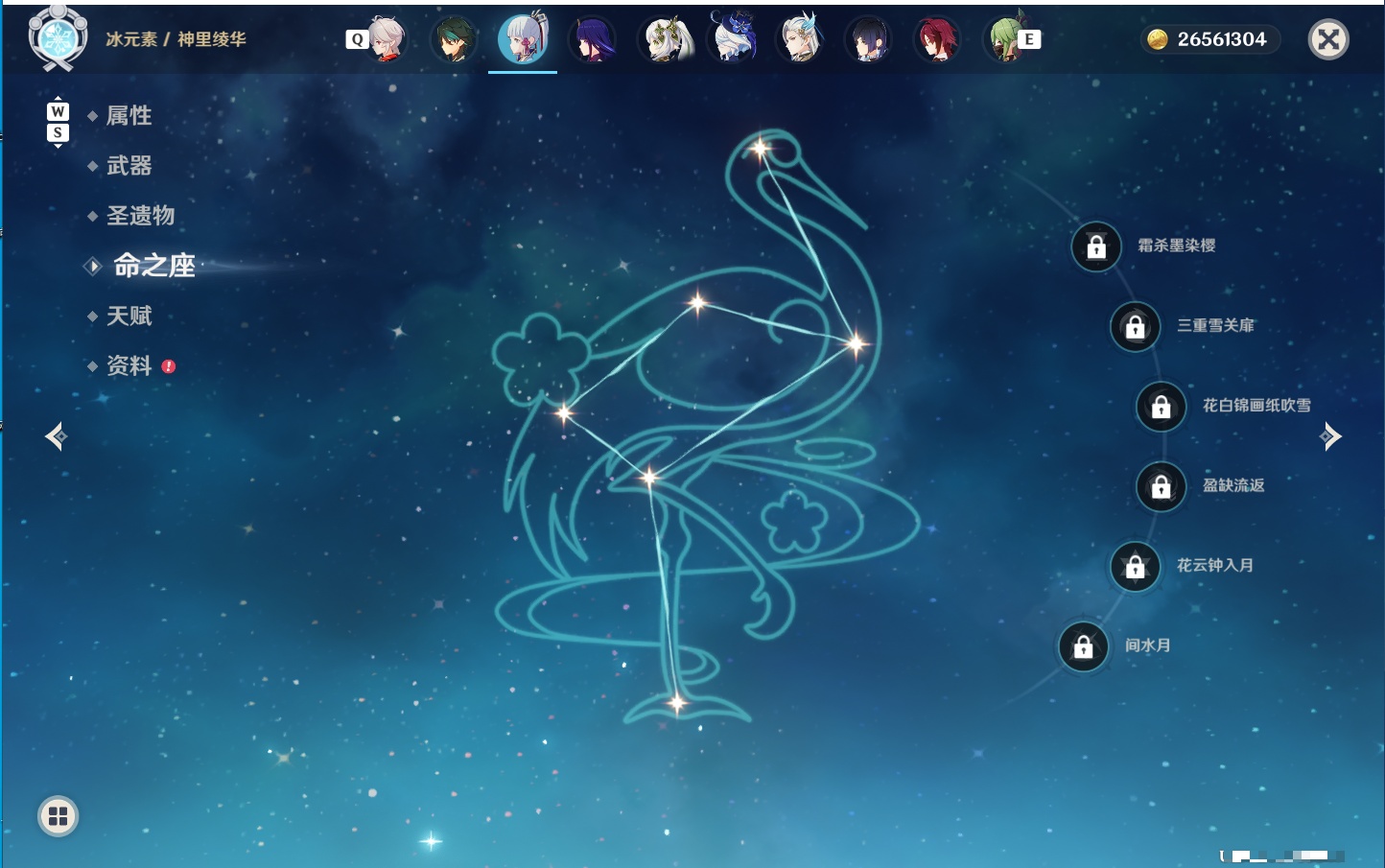
Task: Click the Mora coin balance 26561304
Action: pos(1210,39)
